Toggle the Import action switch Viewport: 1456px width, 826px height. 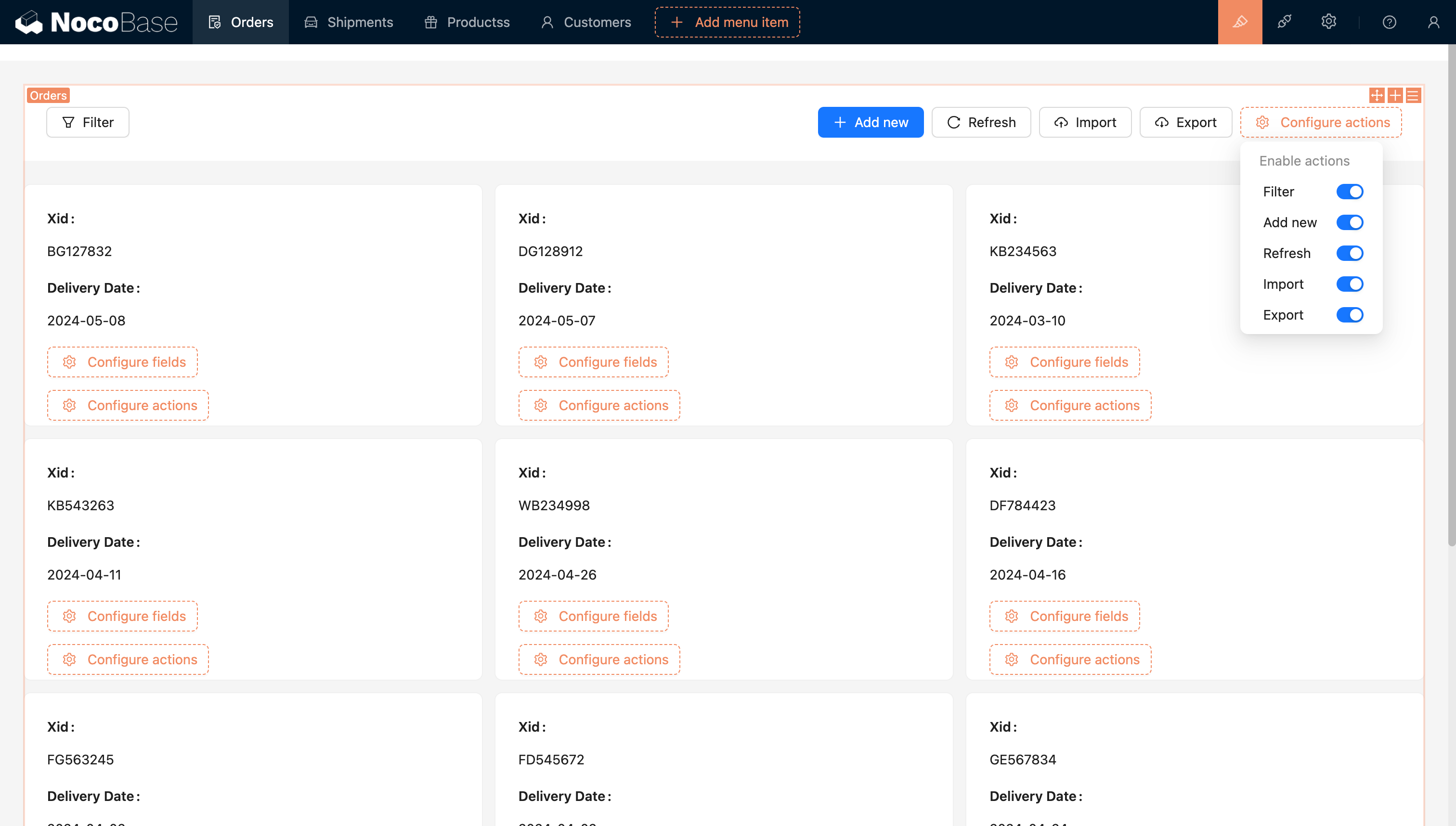point(1349,284)
